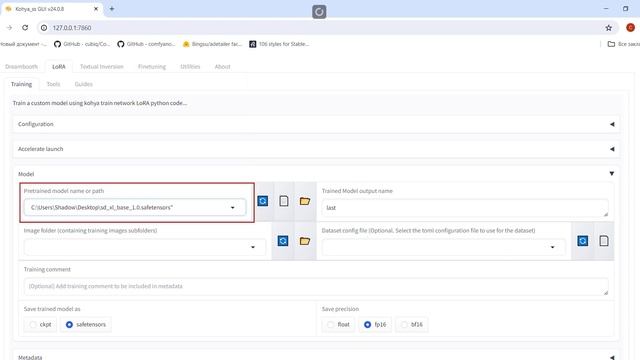Open the Bingsu/adetailer bookmark

[x=212, y=44]
